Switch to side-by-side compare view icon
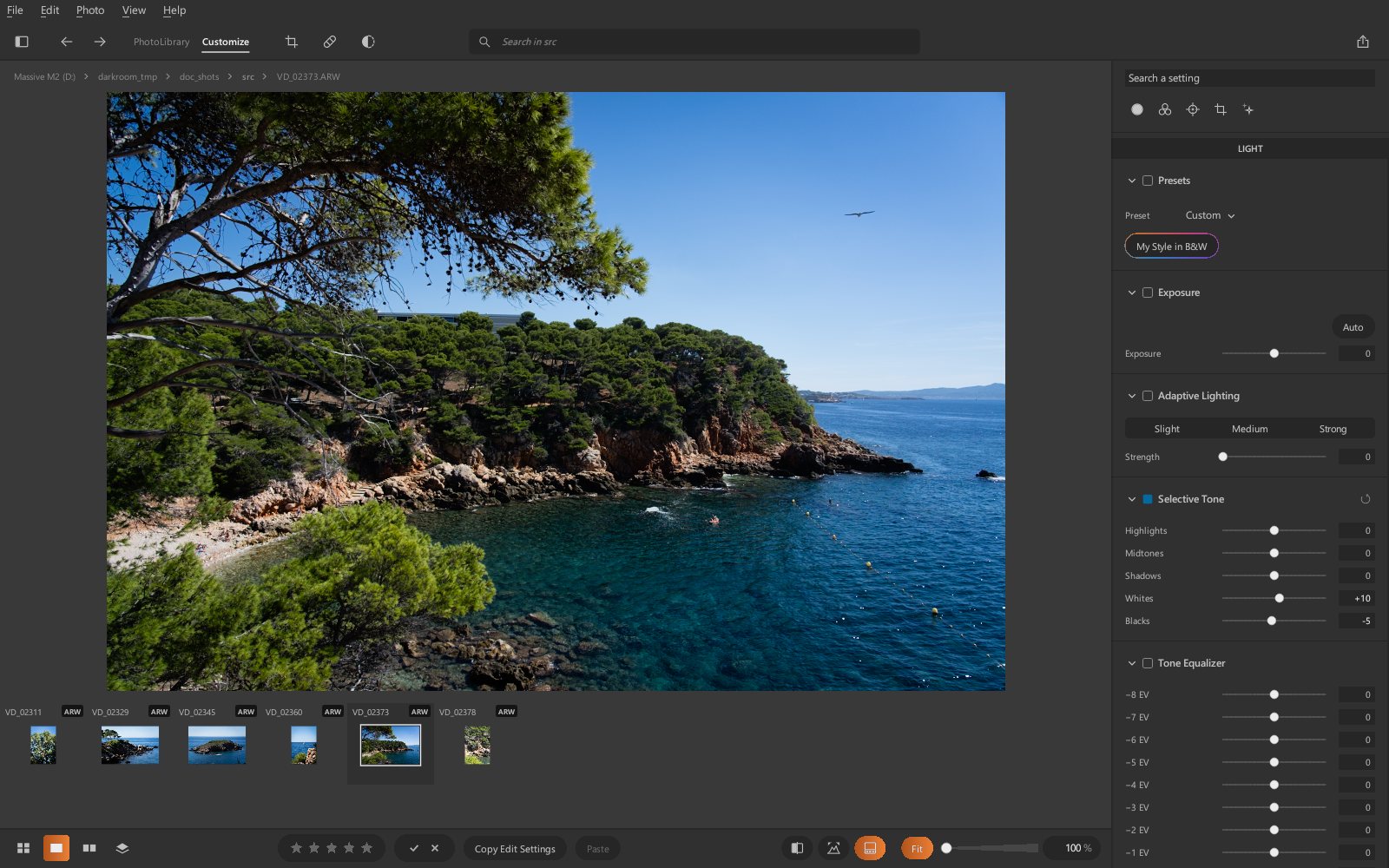The image size is (1389, 868). point(89,848)
